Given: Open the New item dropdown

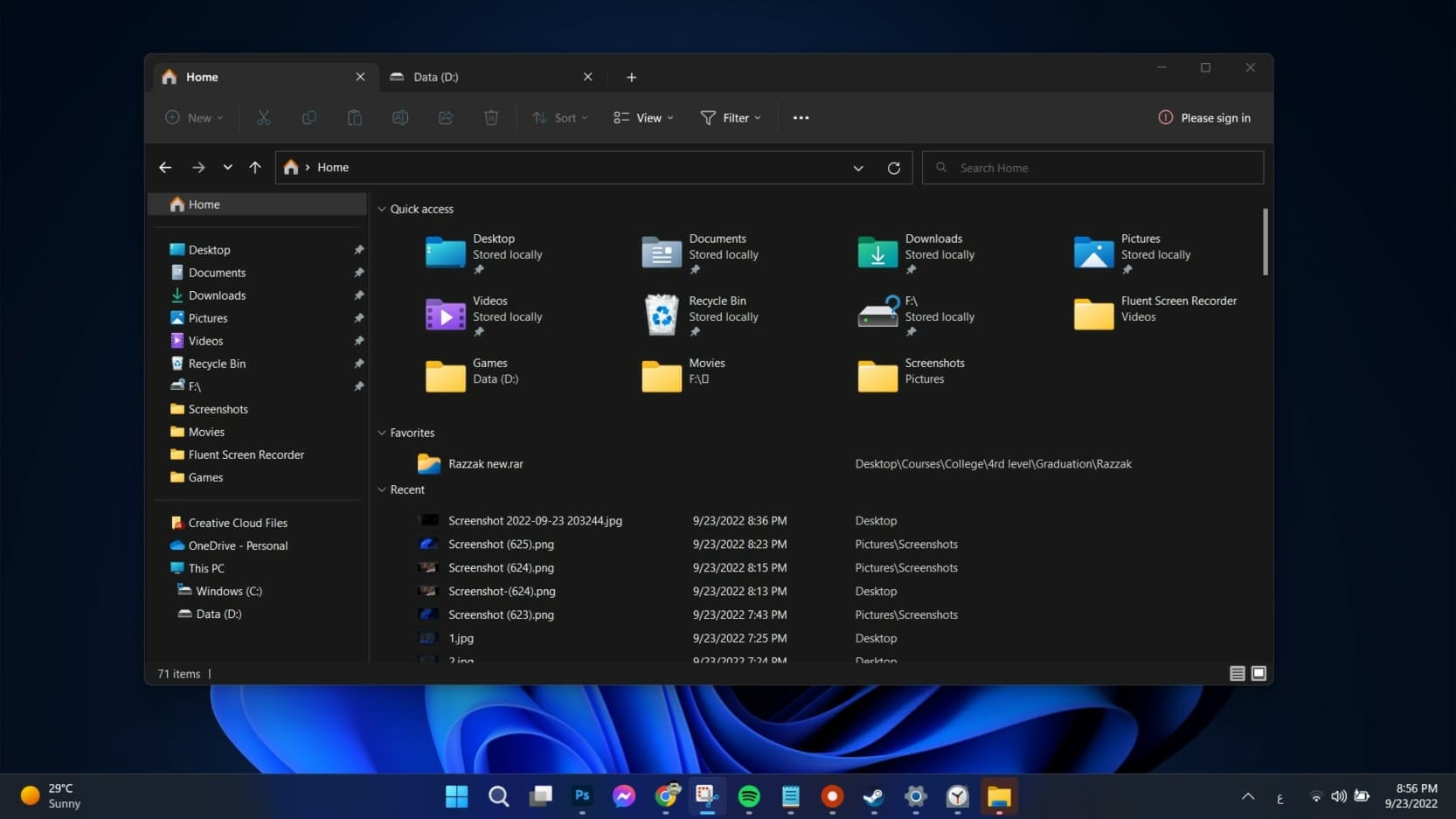Looking at the screenshot, I should [194, 118].
